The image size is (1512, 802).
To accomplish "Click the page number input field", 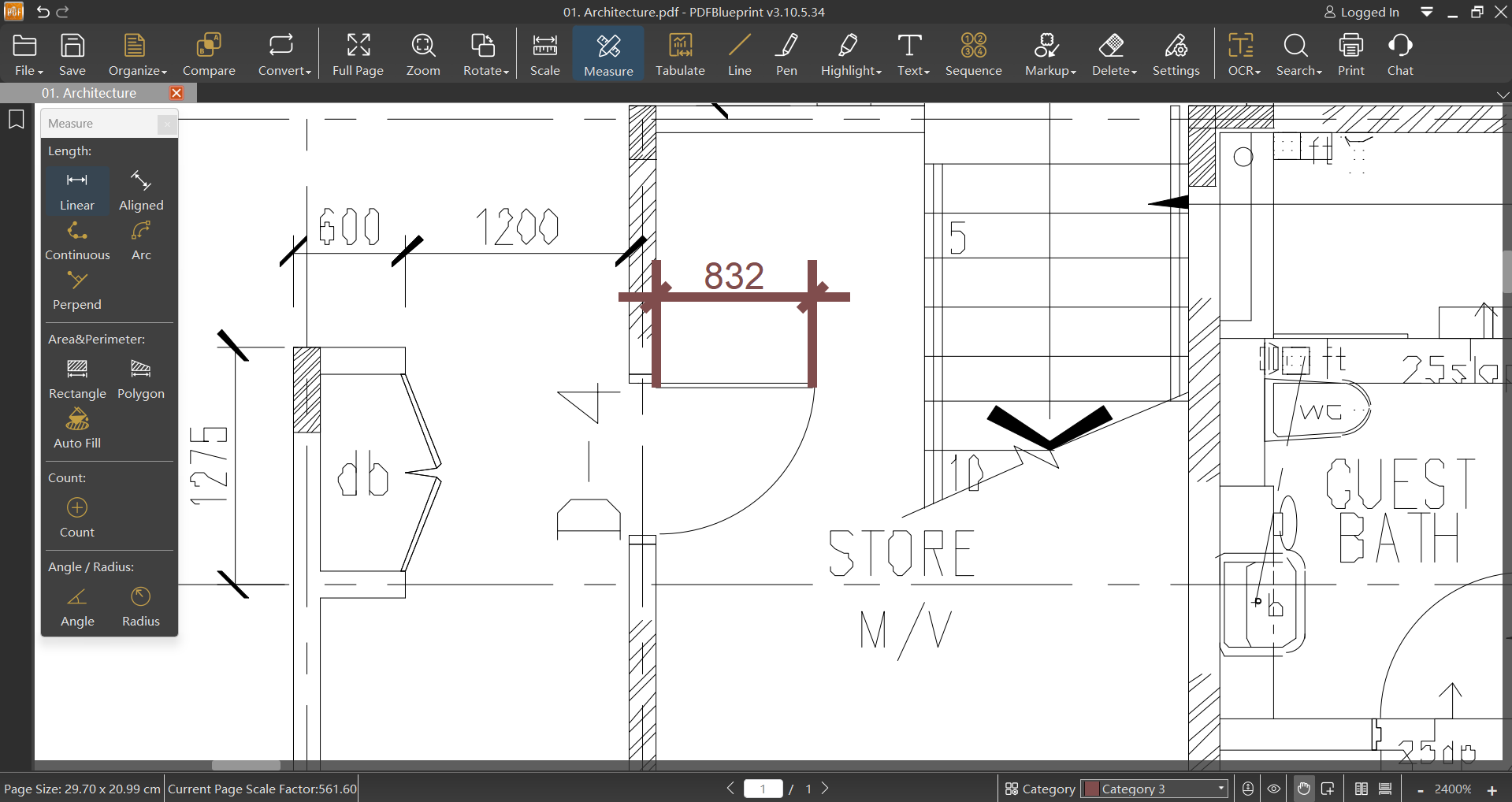I will pyautogui.click(x=763, y=789).
